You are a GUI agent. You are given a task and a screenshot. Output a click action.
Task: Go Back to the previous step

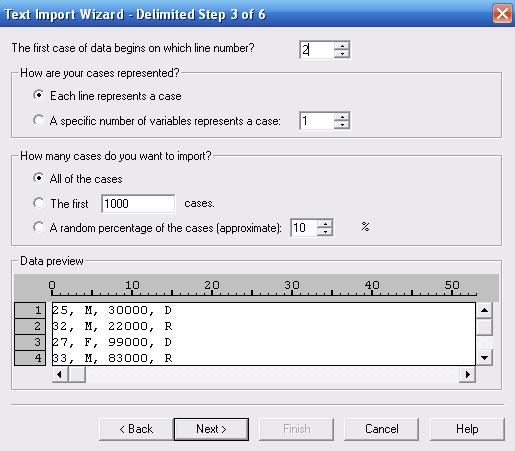136,429
